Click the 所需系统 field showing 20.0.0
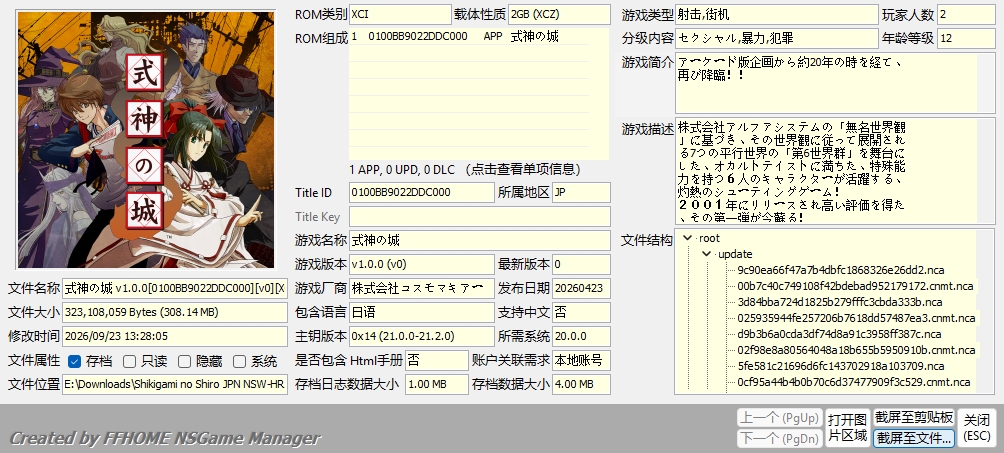The image size is (1004, 453). [x=581, y=336]
